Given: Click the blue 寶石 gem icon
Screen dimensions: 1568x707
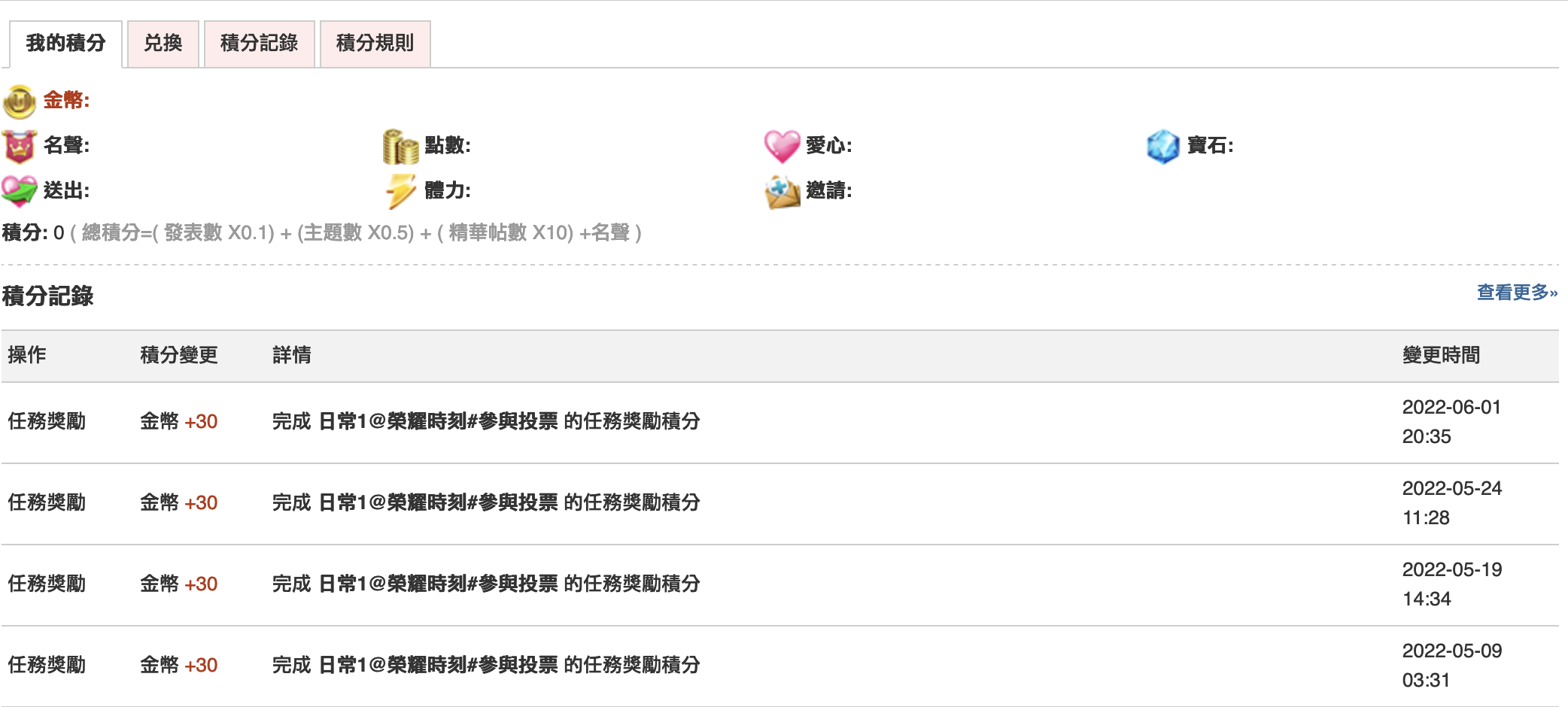Looking at the screenshot, I should point(1162,146).
